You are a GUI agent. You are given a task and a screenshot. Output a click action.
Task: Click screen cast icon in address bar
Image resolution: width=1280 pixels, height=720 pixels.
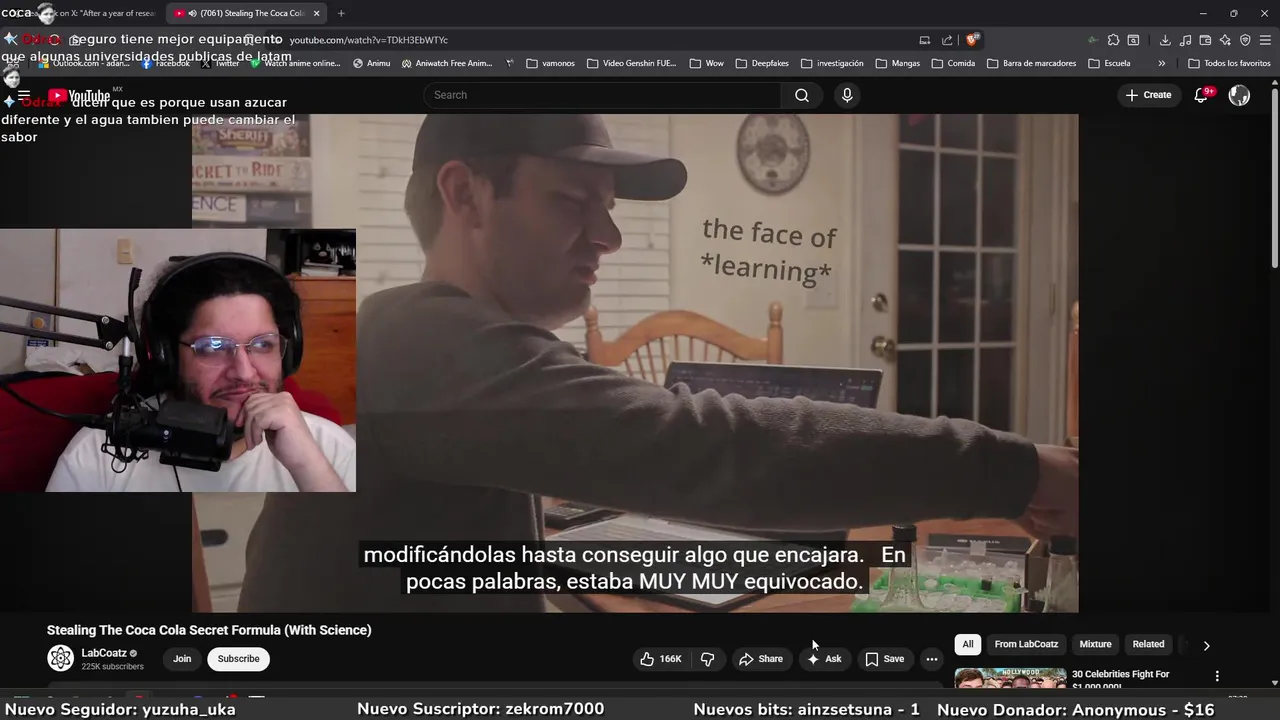(925, 40)
